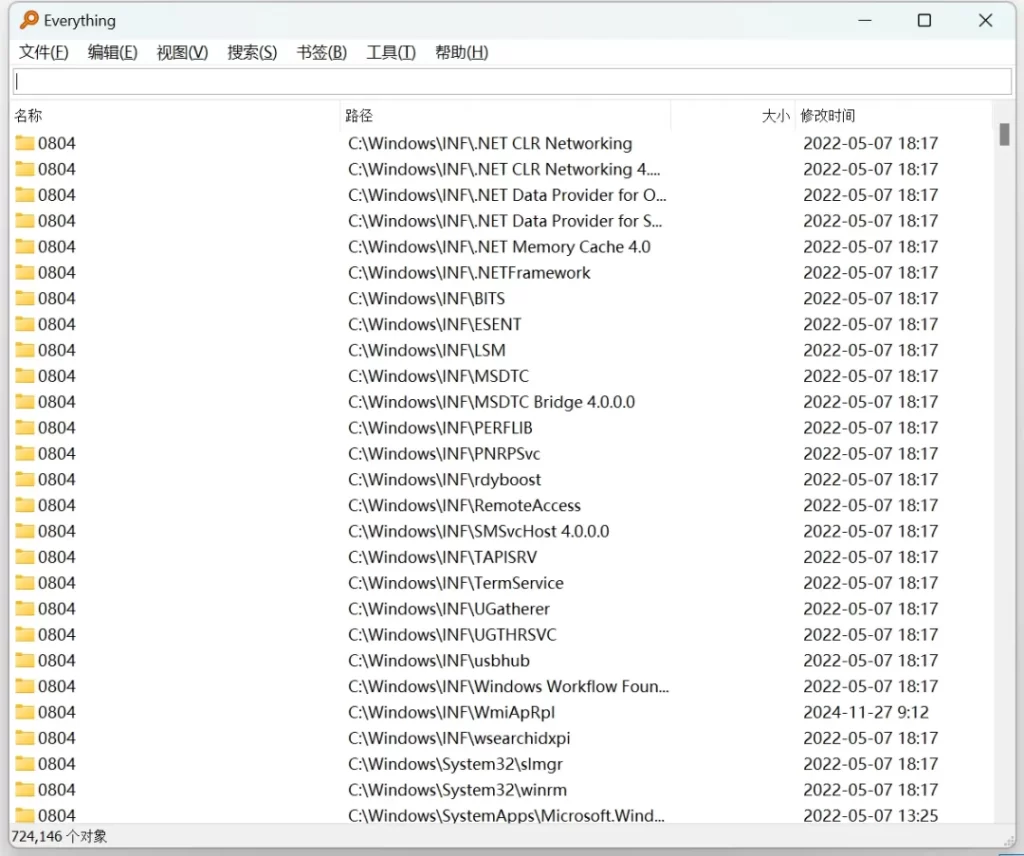Open the 帮助(H) menu
The height and width of the screenshot is (856, 1024).
click(x=461, y=52)
